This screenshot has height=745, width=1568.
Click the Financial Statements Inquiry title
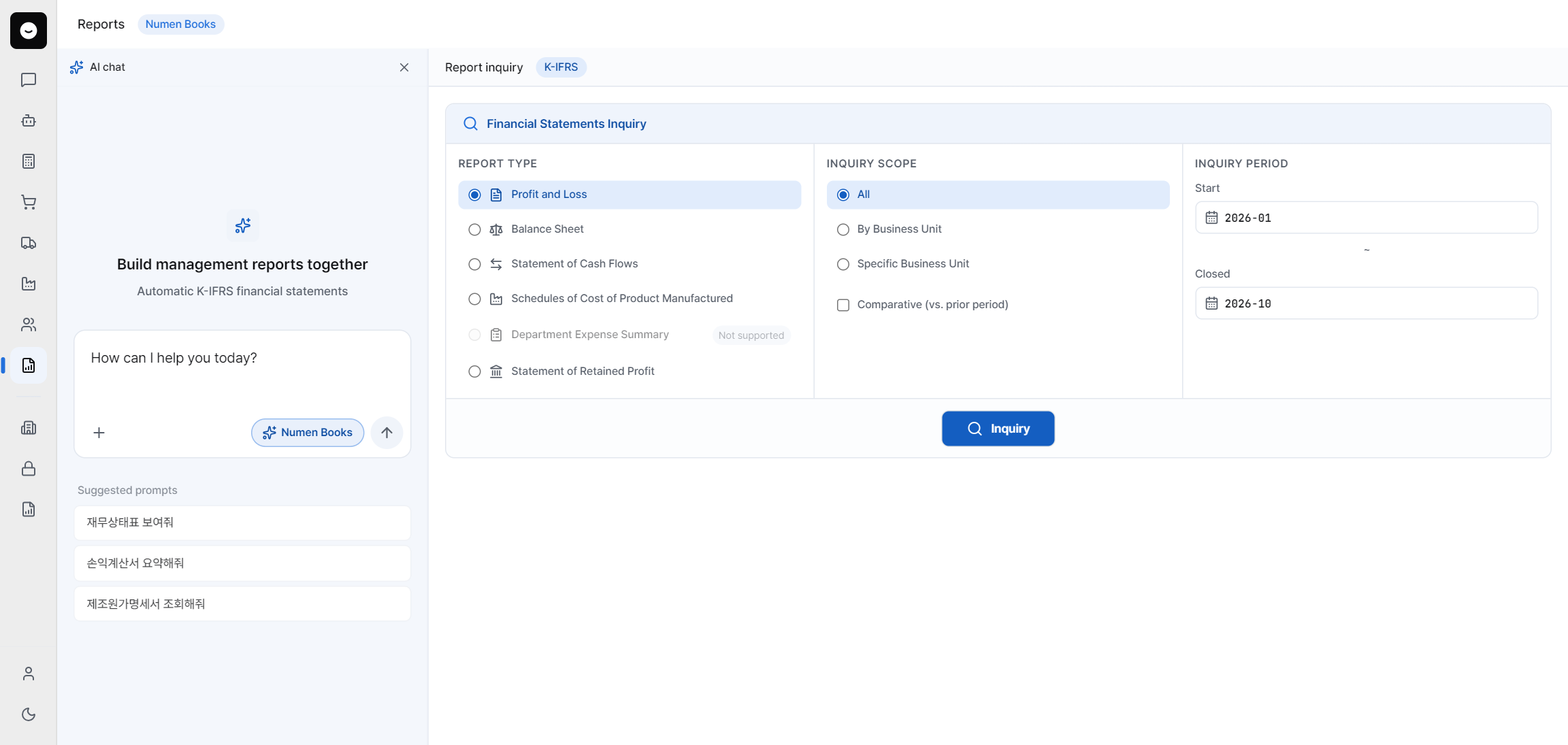tap(566, 124)
